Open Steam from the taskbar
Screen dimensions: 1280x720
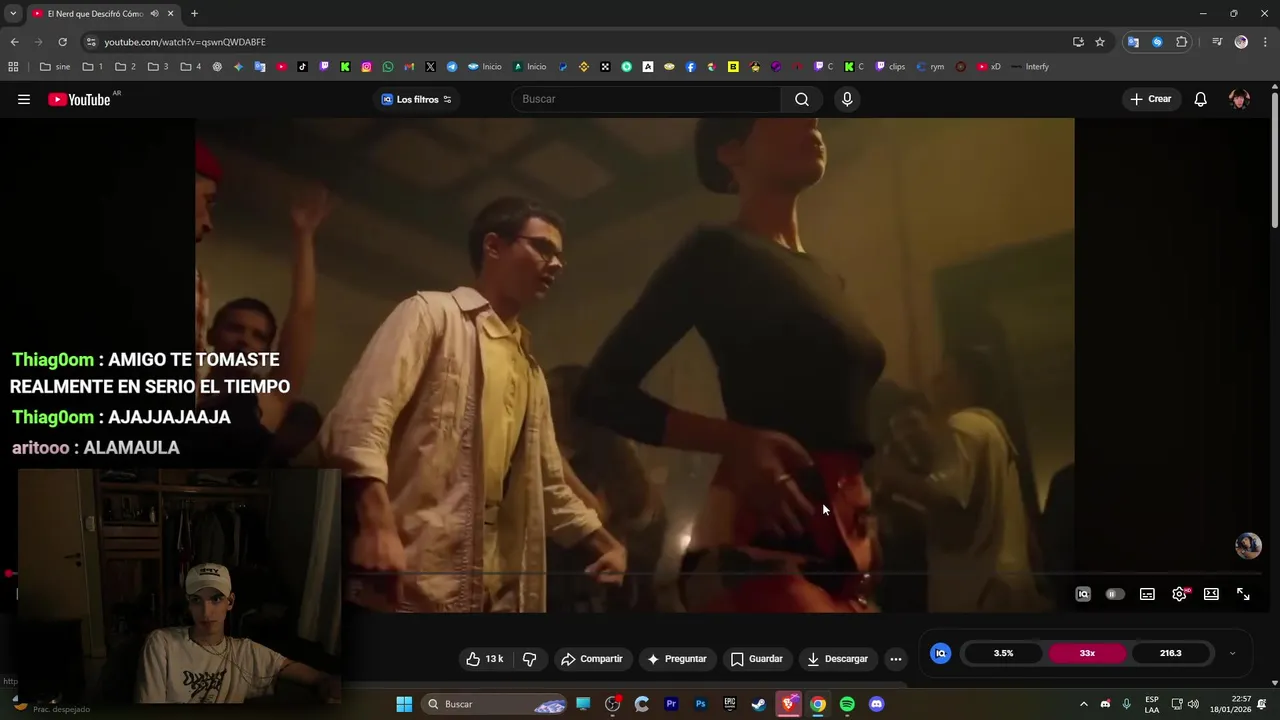pyautogui.click(x=759, y=704)
